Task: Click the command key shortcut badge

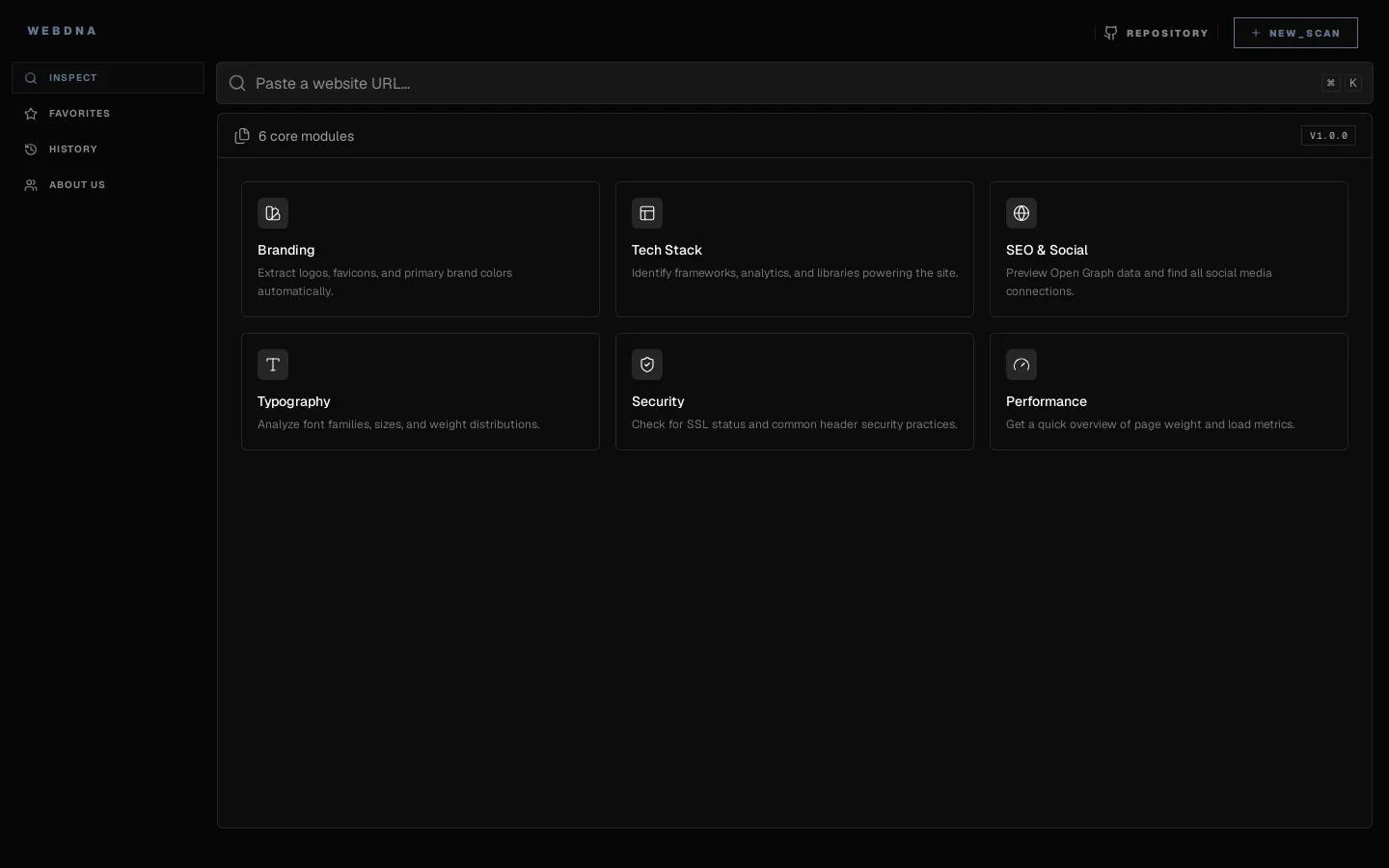Action: tap(1331, 83)
